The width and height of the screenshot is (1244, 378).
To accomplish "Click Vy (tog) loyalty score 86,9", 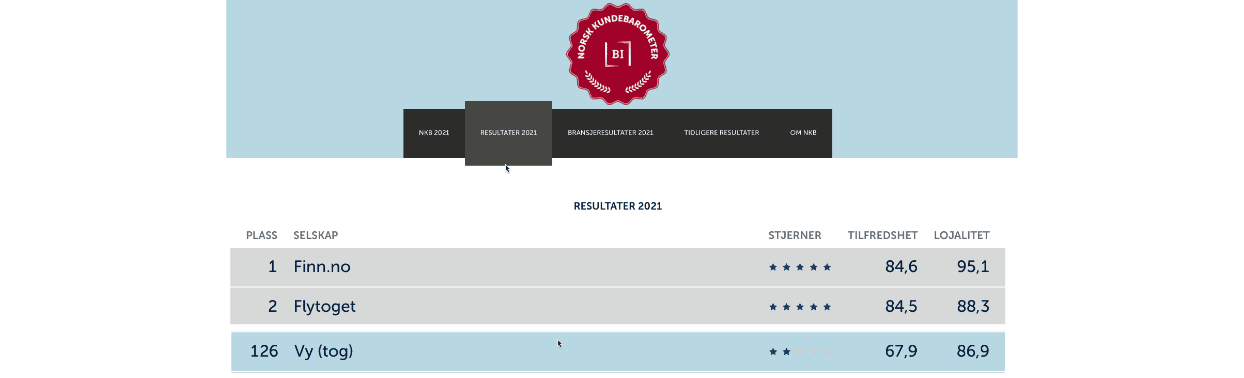I will pyautogui.click(x=973, y=352).
